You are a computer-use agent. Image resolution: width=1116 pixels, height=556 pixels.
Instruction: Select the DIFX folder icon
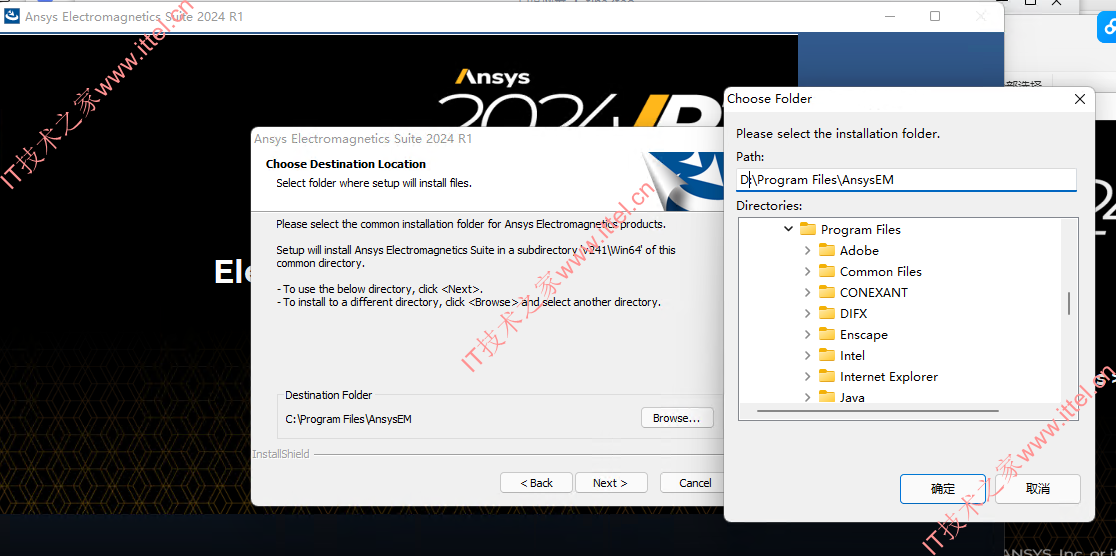[x=826, y=313]
